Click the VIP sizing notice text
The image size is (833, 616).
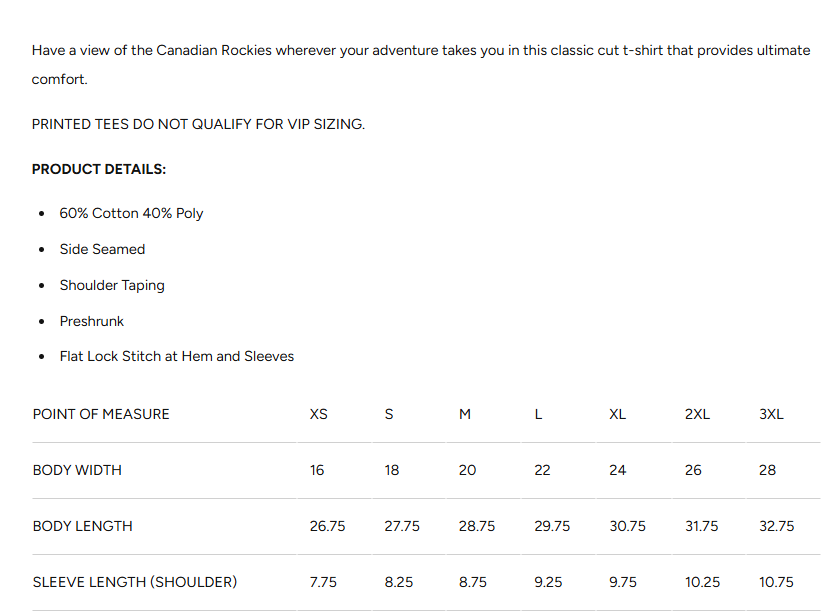tap(198, 125)
